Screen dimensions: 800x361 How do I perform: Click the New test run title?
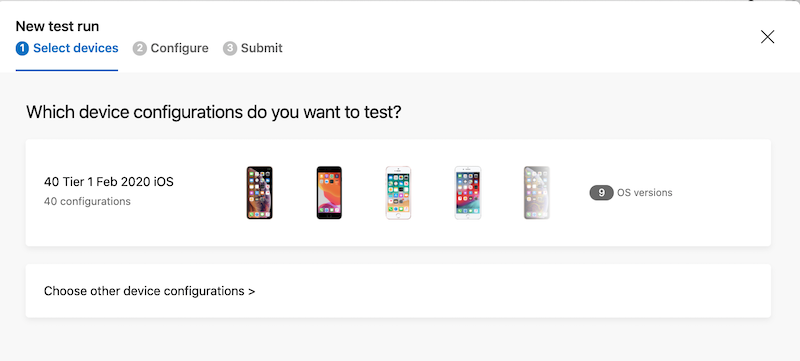(57, 26)
